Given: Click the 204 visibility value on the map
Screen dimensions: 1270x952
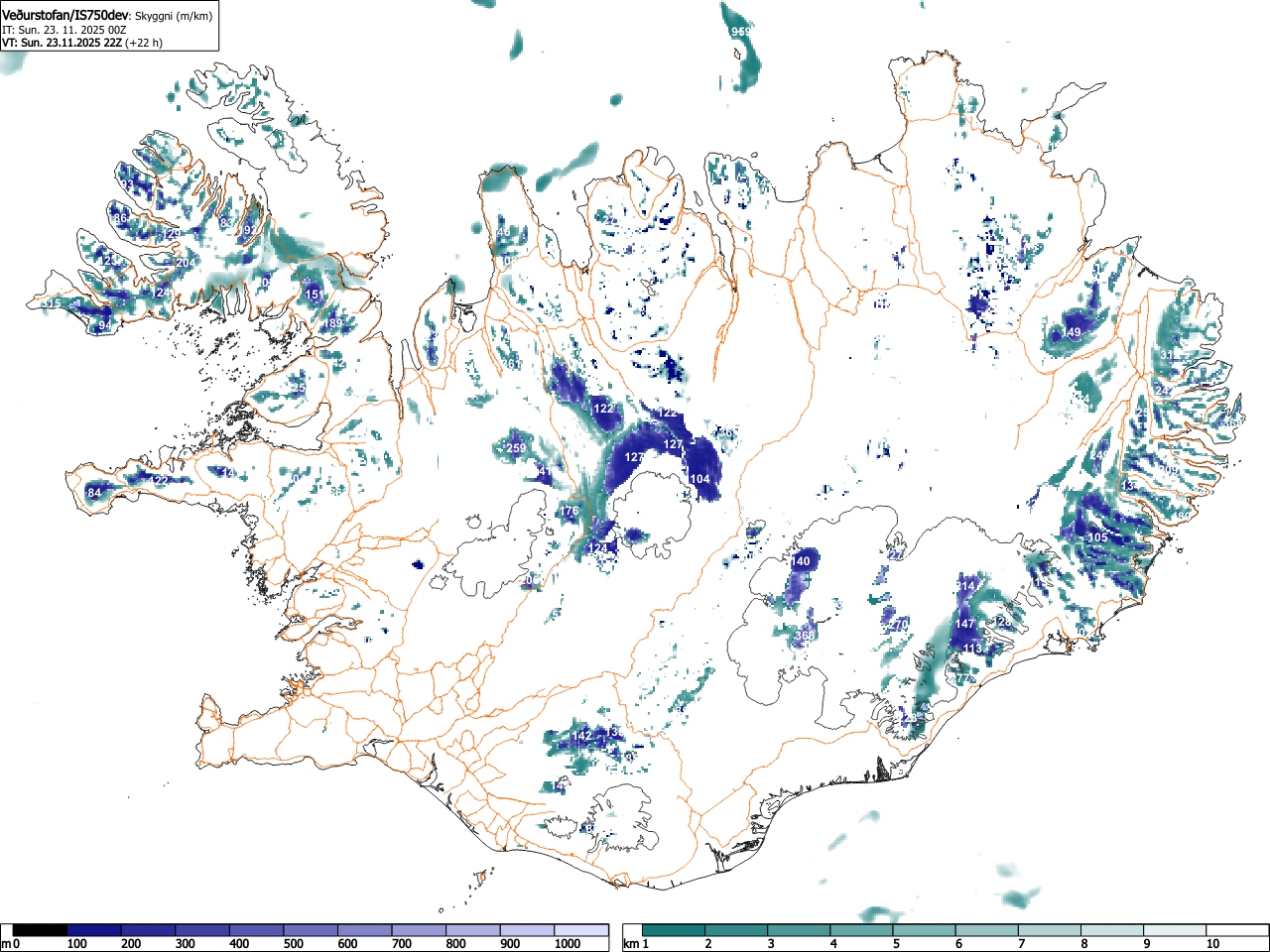Looking at the screenshot, I should tap(185, 263).
